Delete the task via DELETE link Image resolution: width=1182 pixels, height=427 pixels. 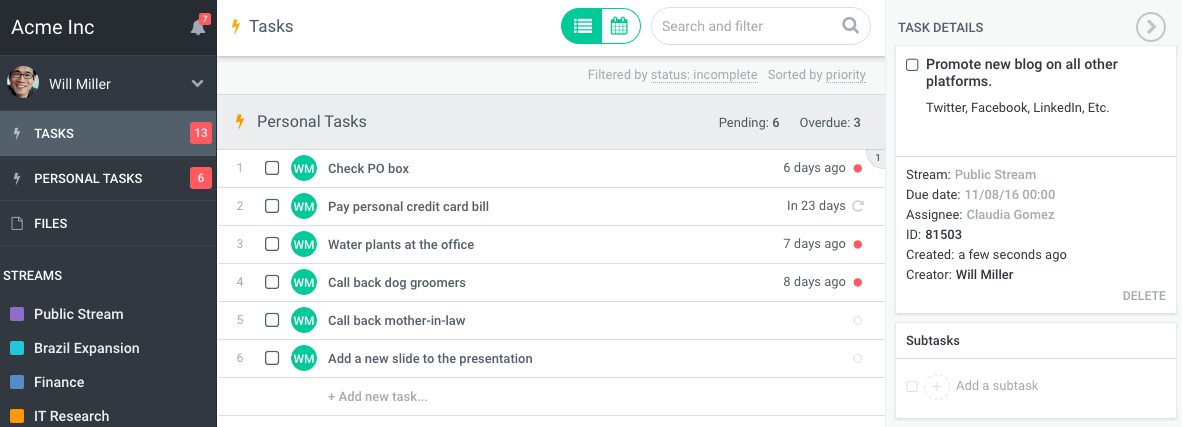click(1143, 296)
